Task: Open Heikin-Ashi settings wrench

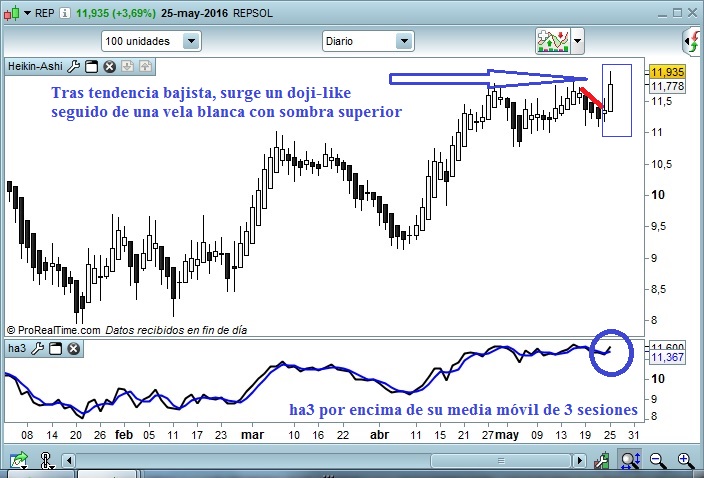Action: 74,66
